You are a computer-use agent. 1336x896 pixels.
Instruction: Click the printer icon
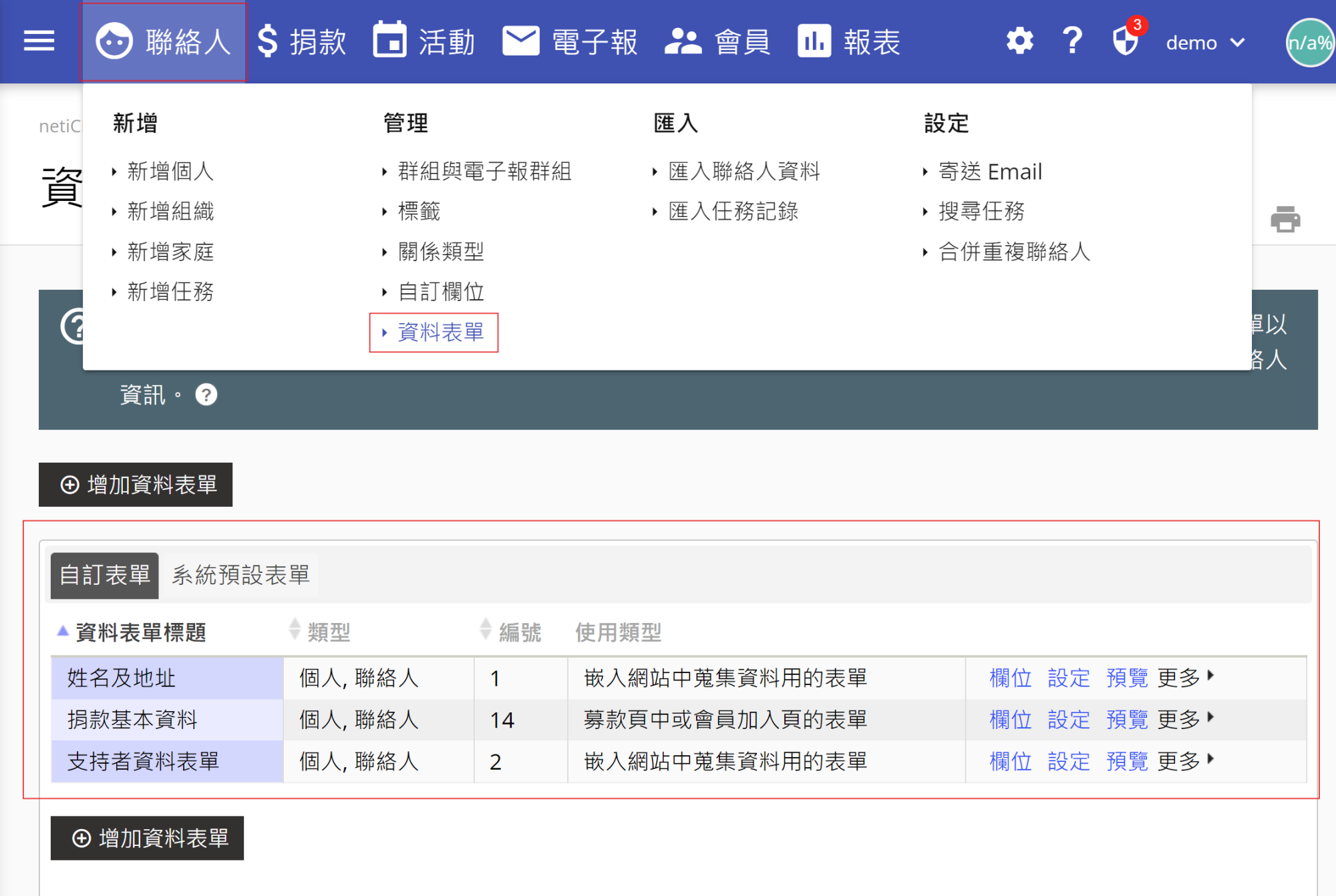click(1285, 220)
